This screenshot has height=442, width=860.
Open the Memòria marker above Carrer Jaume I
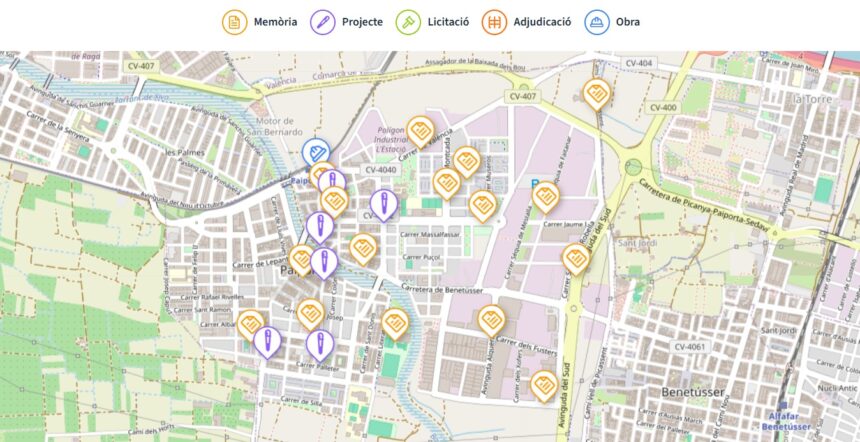coord(545,197)
